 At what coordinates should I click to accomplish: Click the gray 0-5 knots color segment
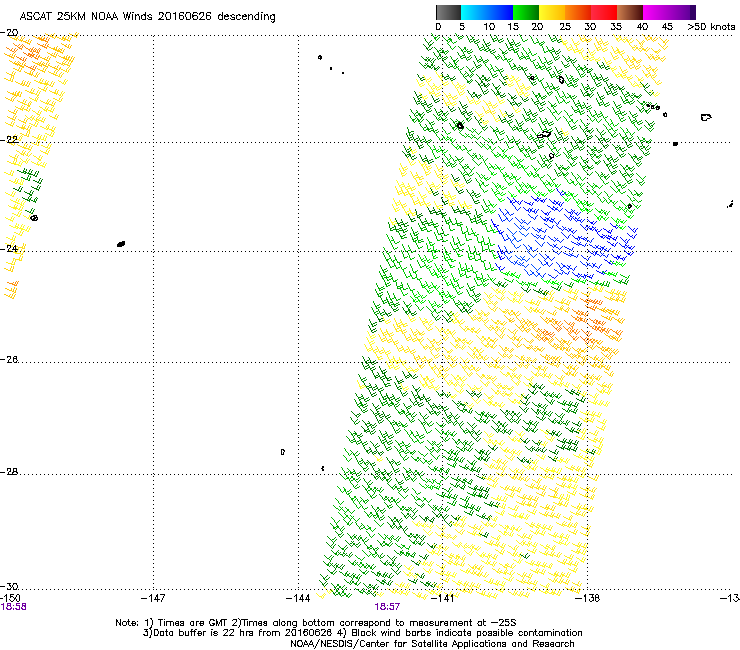coord(448,12)
